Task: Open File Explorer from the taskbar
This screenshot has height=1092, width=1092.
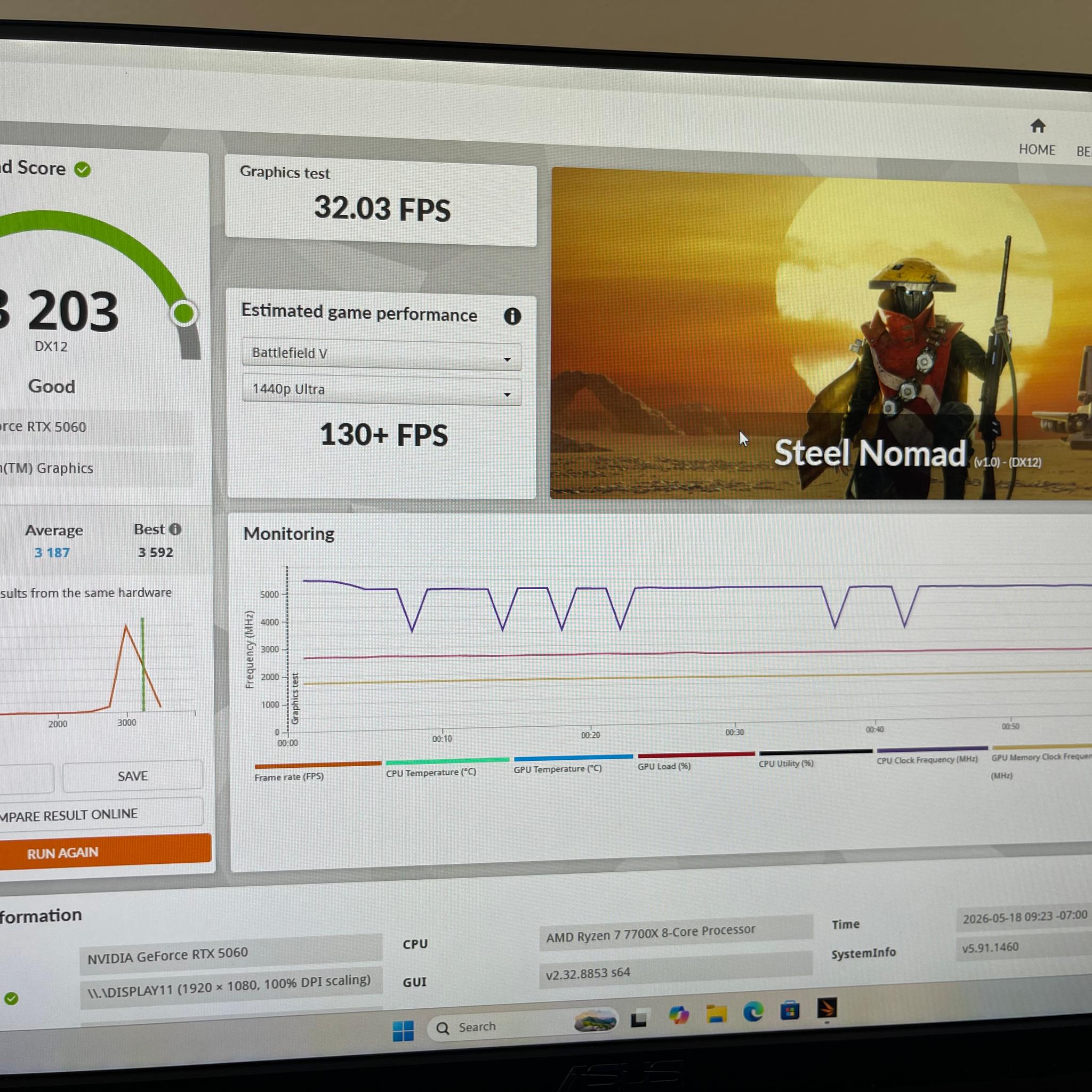Action: click(x=716, y=1014)
